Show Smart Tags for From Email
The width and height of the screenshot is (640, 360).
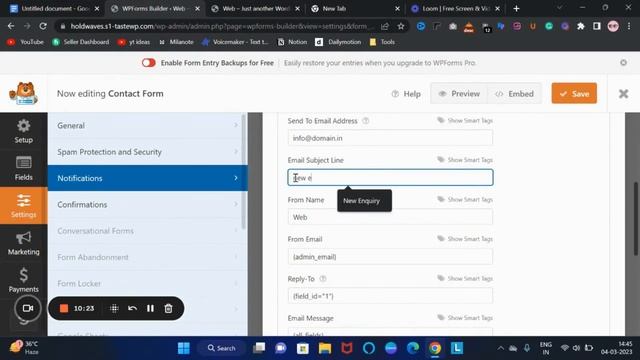click(x=465, y=238)
